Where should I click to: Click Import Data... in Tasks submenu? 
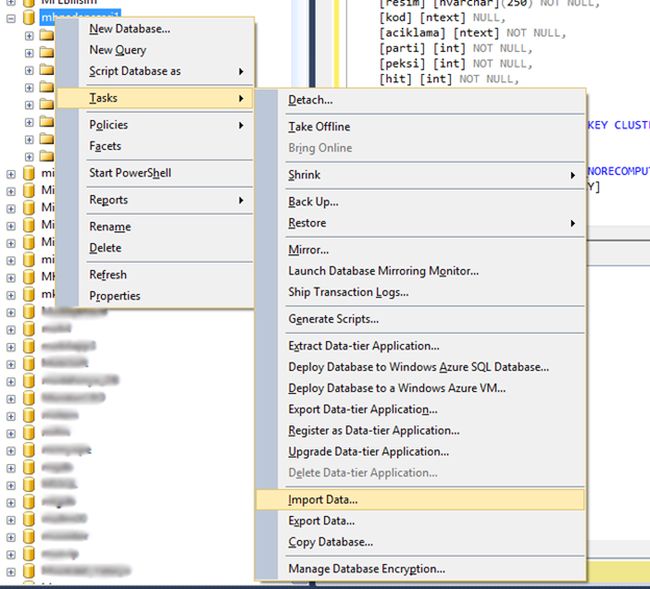[x=420, y=500]
